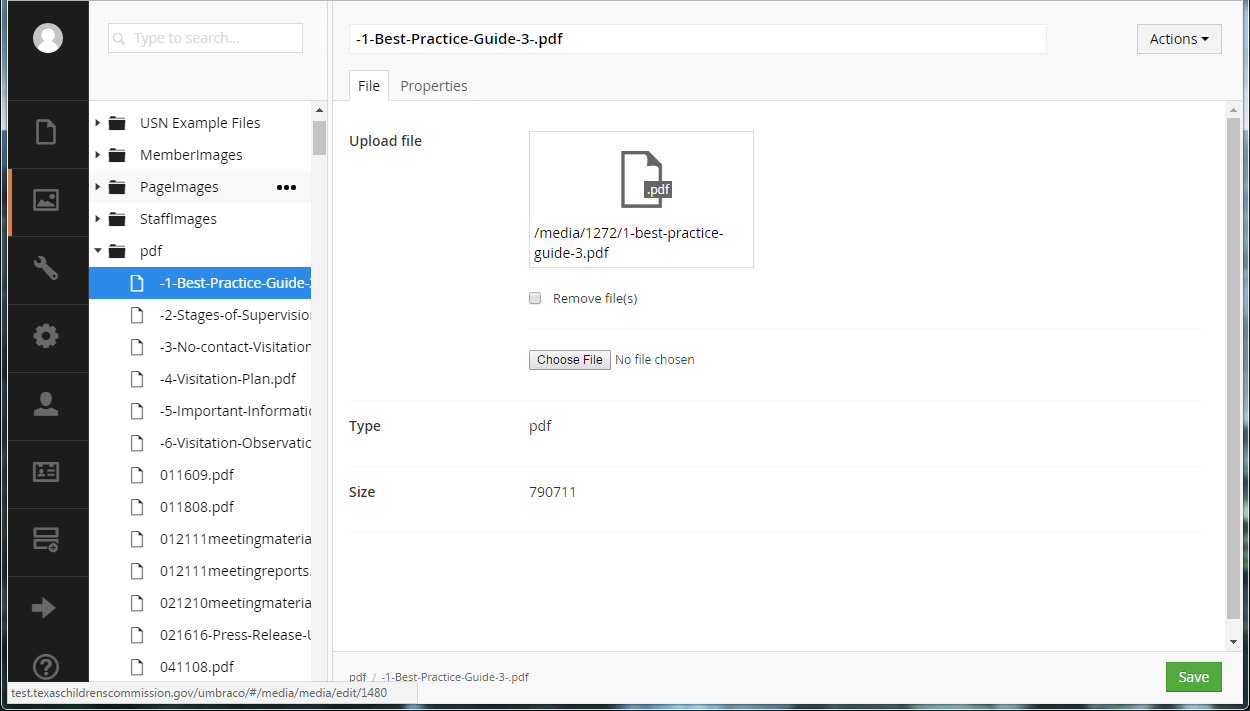
Task: Click file icon next to 021616-Press-Release
Action: coord(138,635)
